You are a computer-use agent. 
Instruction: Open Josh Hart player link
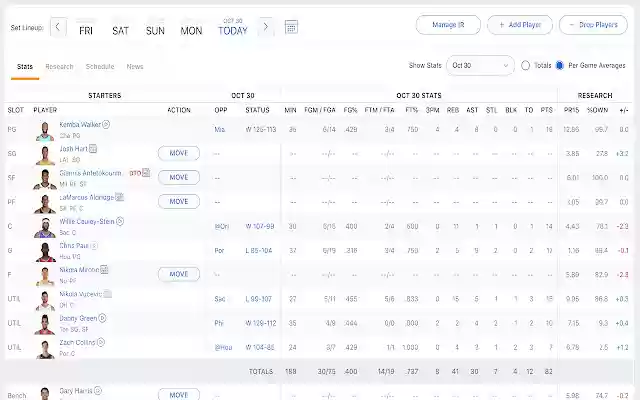pos(73,149)
